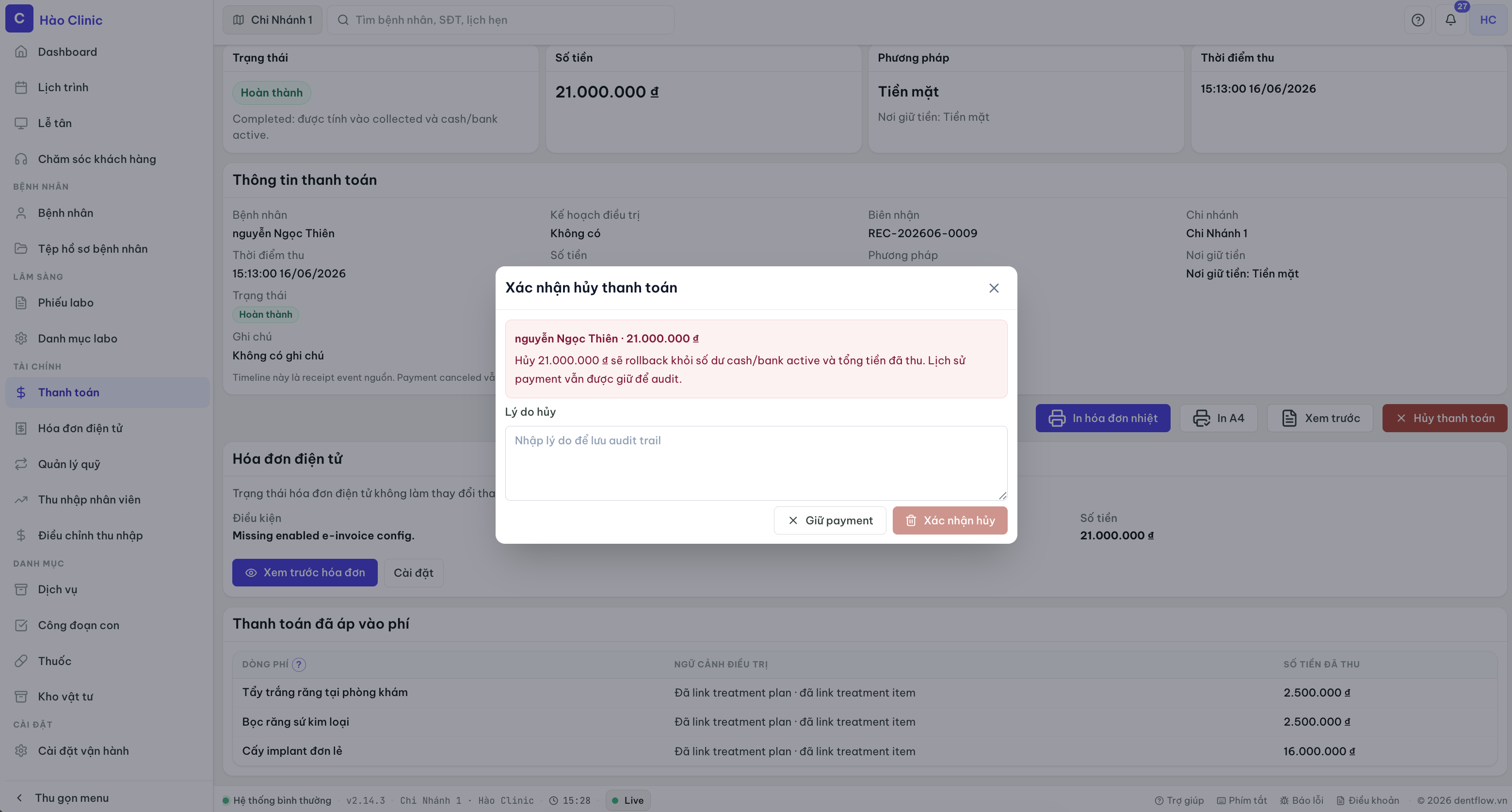
Task: Click the Lịch trình calendar icon
Action: click(x=21, y=87)
